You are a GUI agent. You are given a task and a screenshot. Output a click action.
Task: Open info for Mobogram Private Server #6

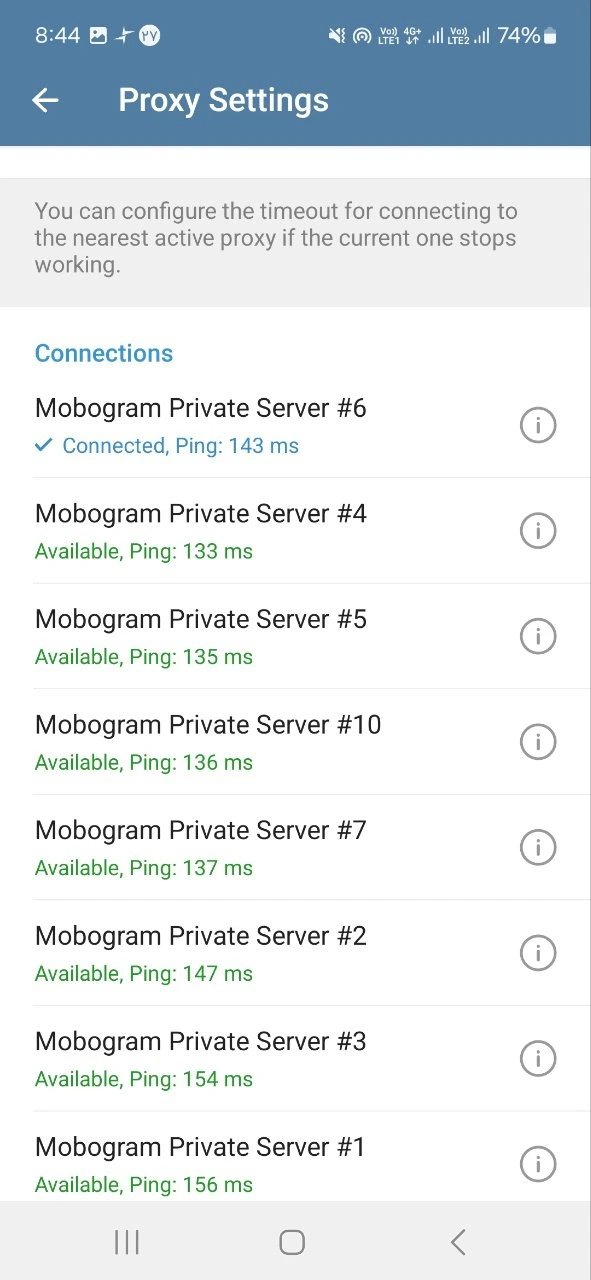(538, 425)
